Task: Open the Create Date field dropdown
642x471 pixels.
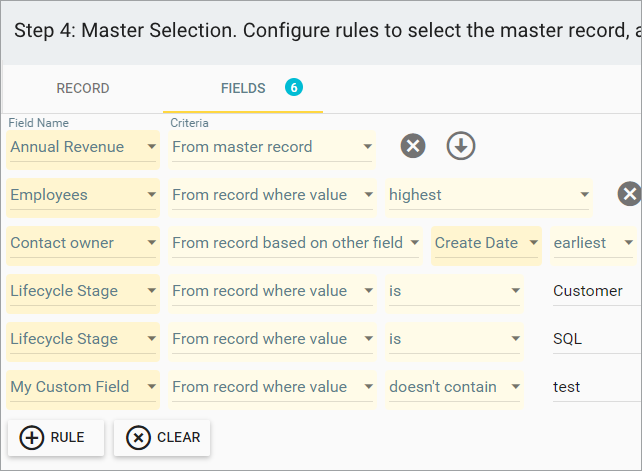Action: coord(485,243)
